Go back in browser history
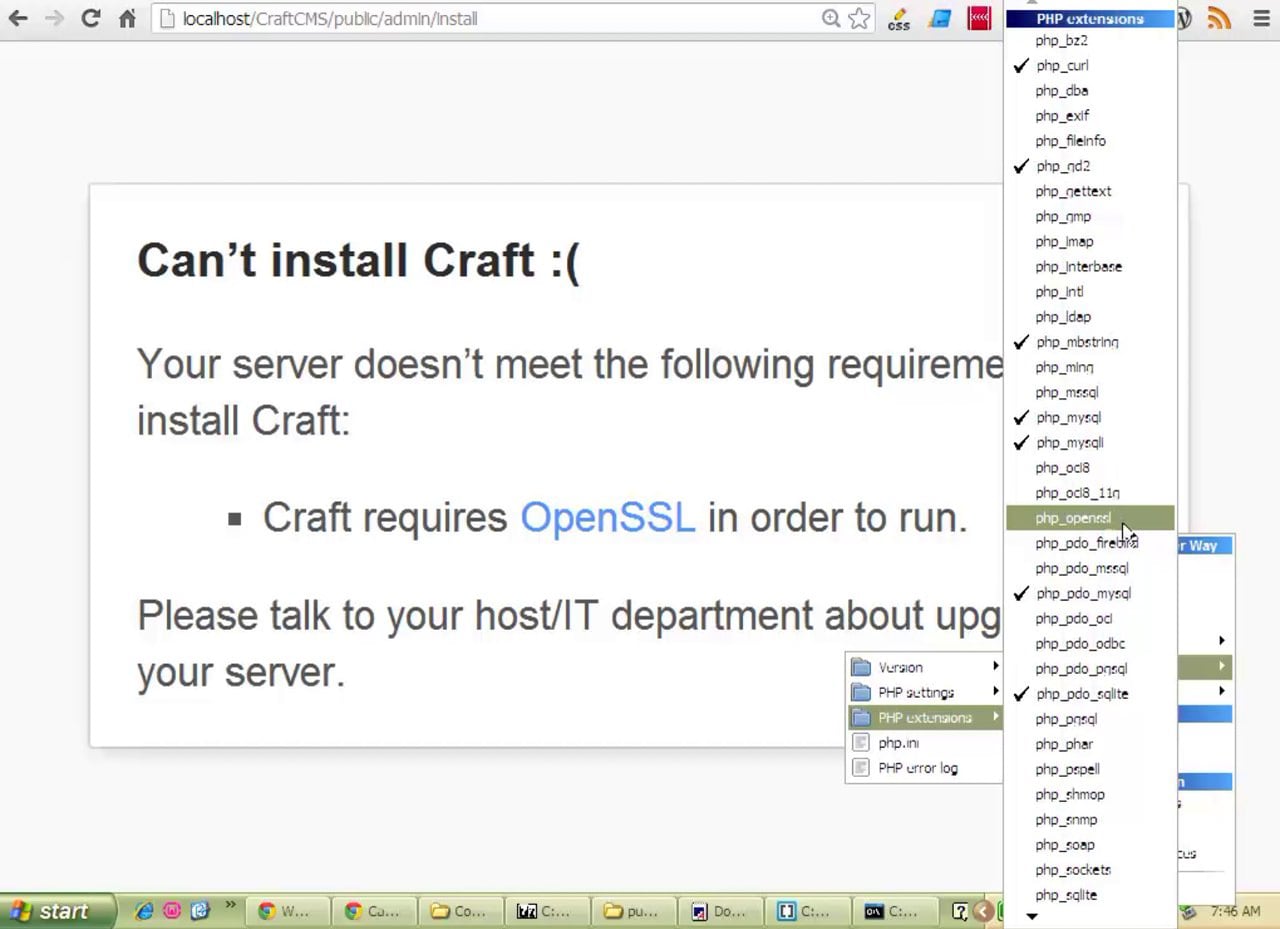Screen dimensions: 1280x929 pyautogui.click(x=18, y=18)
